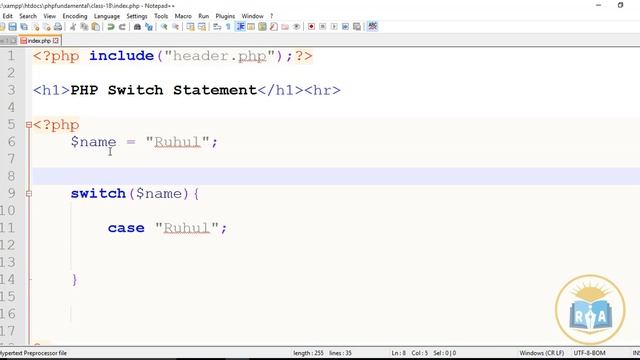Click the Redo arrow icon
The width and height of the screenshot is (640, 360).
pos(122,27)
